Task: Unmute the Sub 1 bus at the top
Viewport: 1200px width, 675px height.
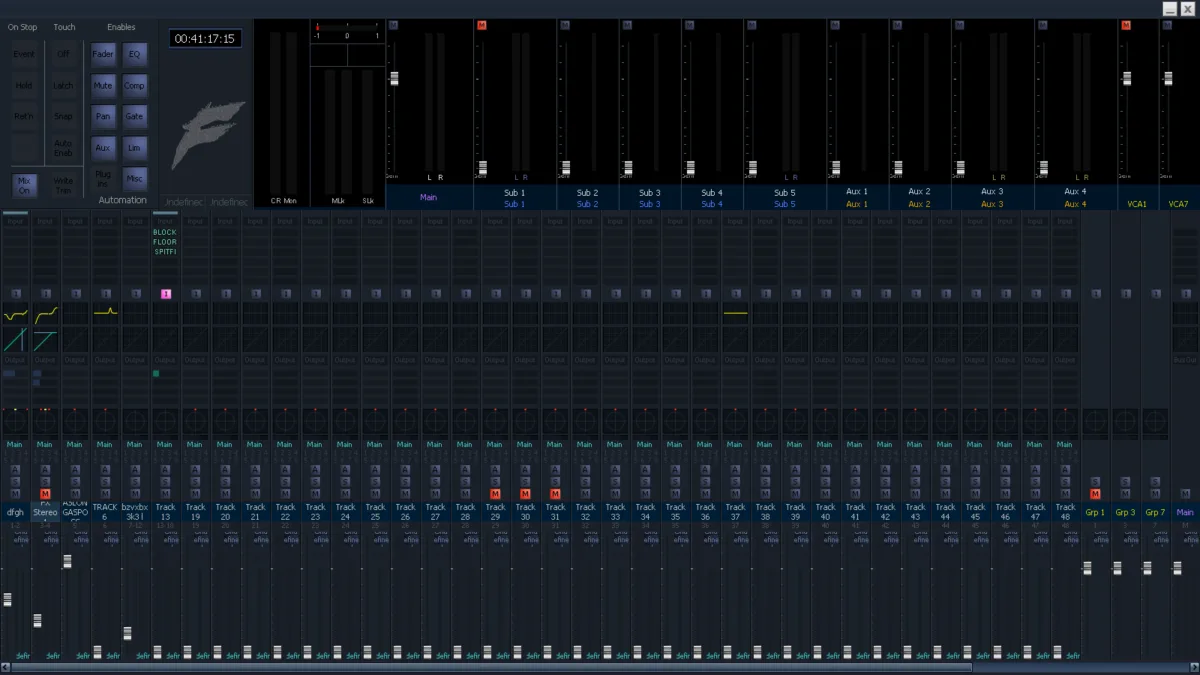Action: click(x=481, y=25)
